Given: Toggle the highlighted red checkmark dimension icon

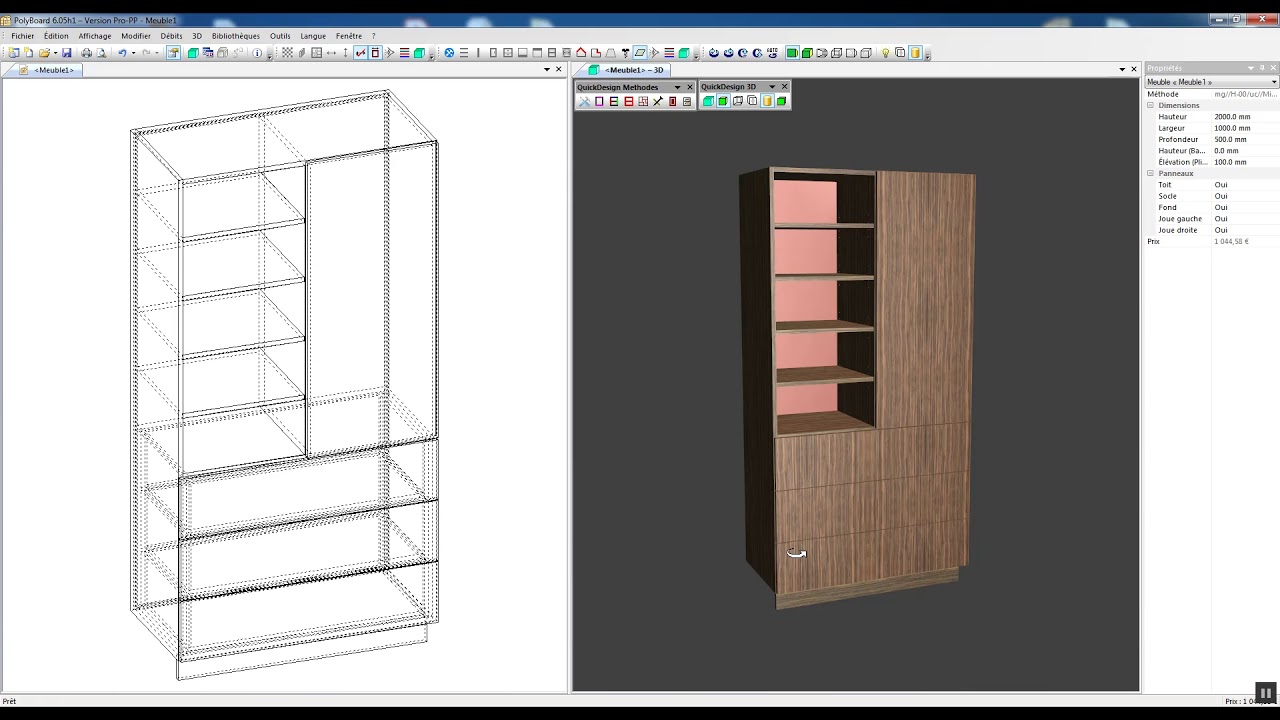Looking at the screenshot, I should click(360, 53).
